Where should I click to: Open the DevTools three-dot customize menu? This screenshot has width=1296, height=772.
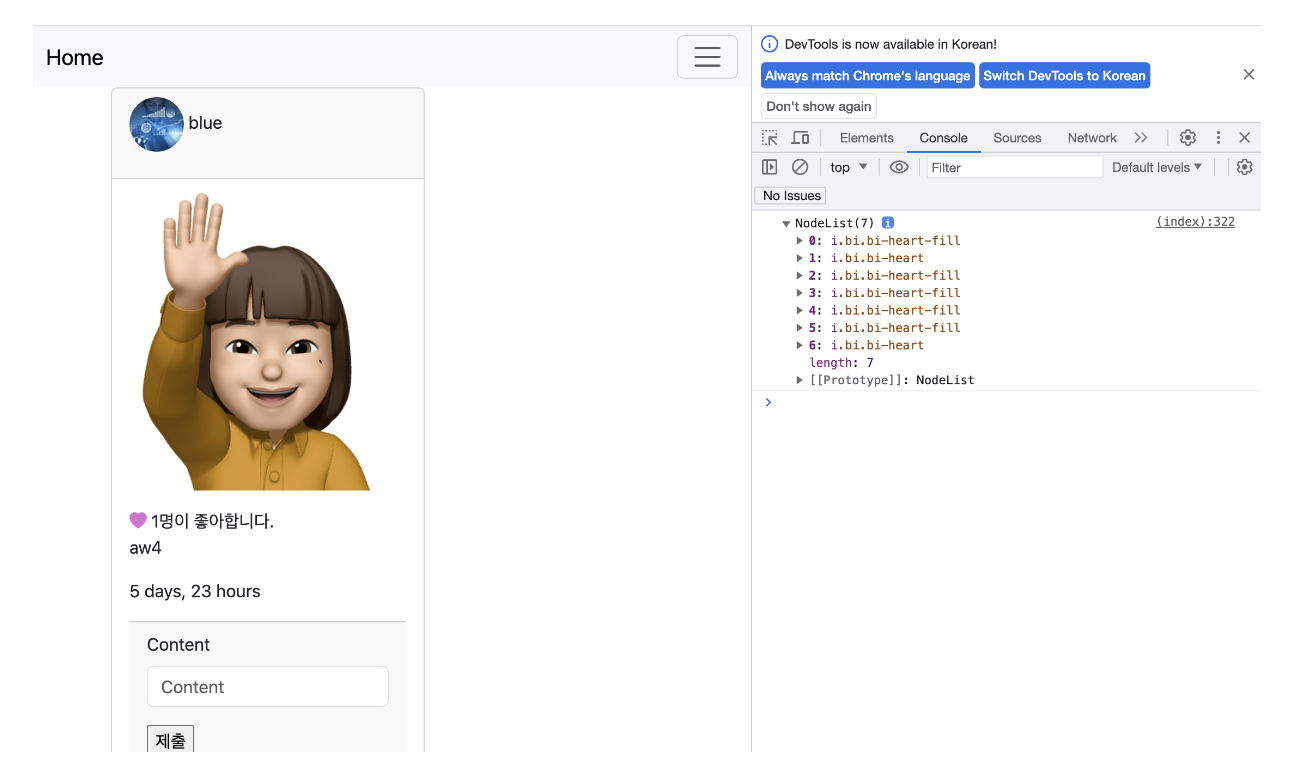(x=1218, y=138)
